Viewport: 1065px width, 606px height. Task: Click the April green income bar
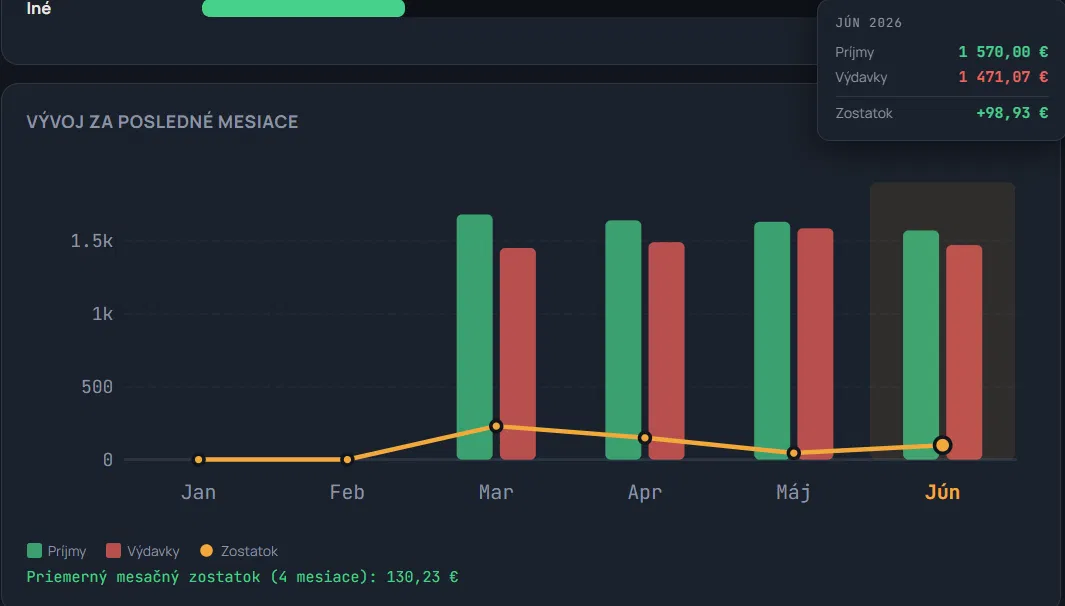tap(623, 340)
